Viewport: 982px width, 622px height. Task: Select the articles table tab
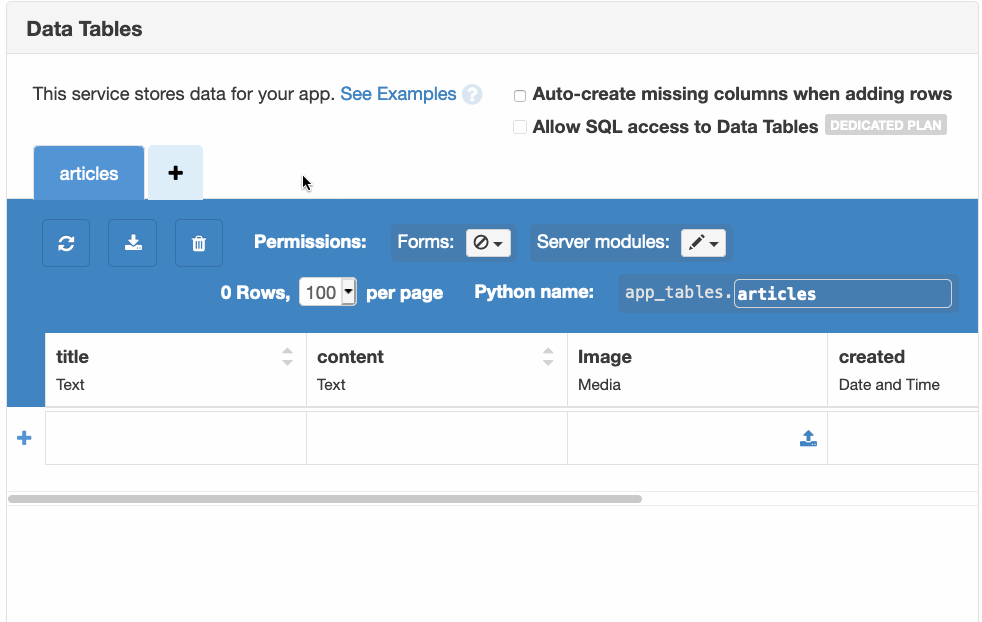point(89,173)
